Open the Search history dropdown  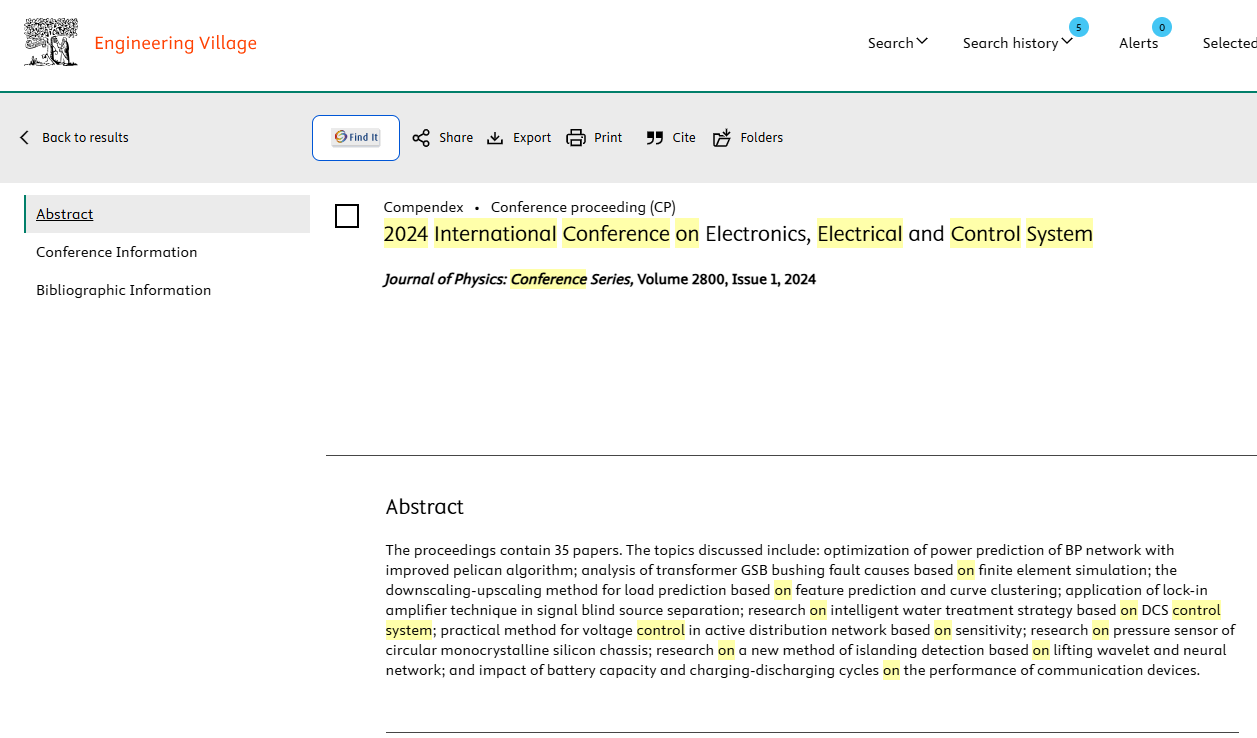tap(1017, 43)
